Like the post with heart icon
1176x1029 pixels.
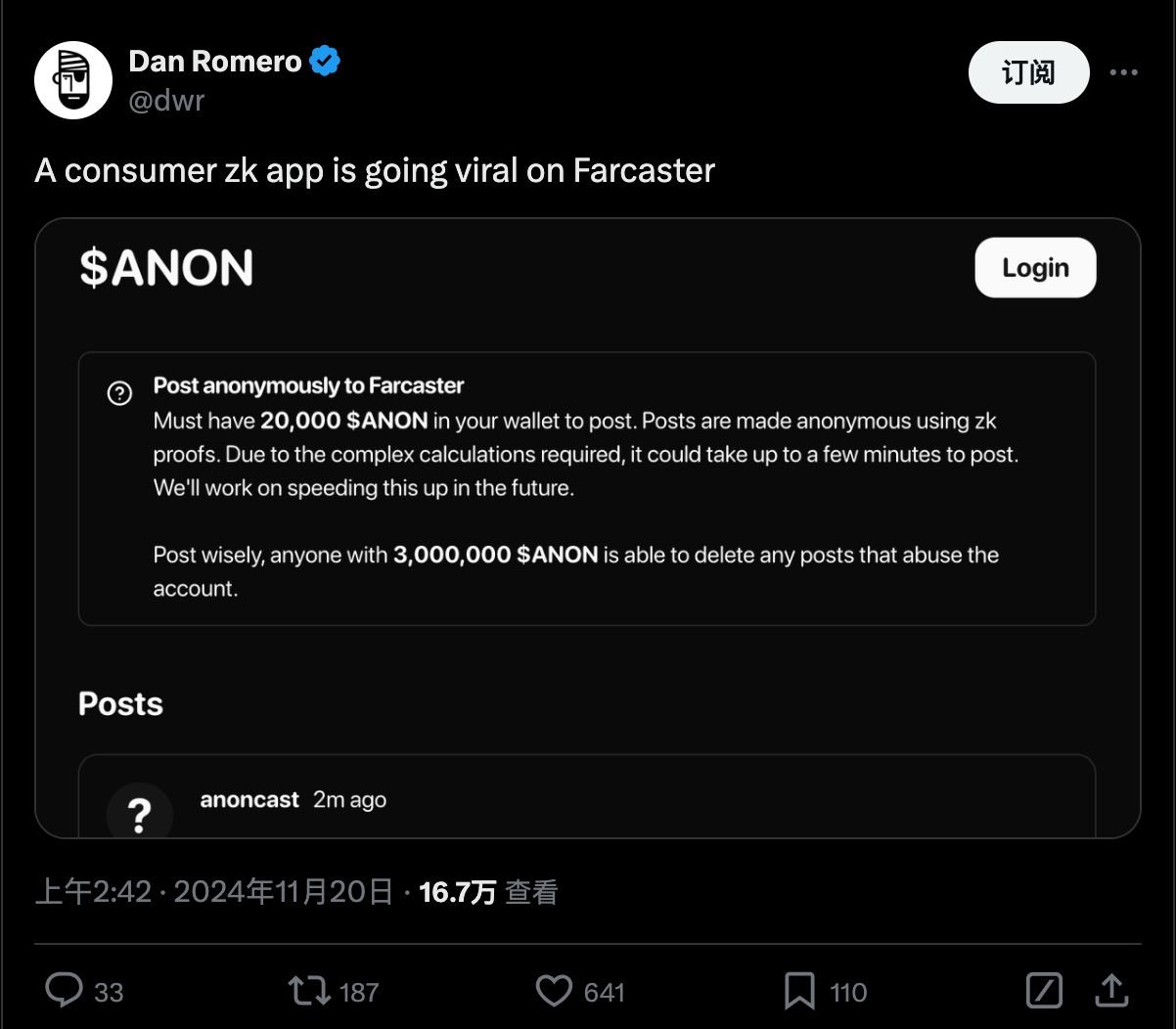pyautogui.click(x=554, y=991)
